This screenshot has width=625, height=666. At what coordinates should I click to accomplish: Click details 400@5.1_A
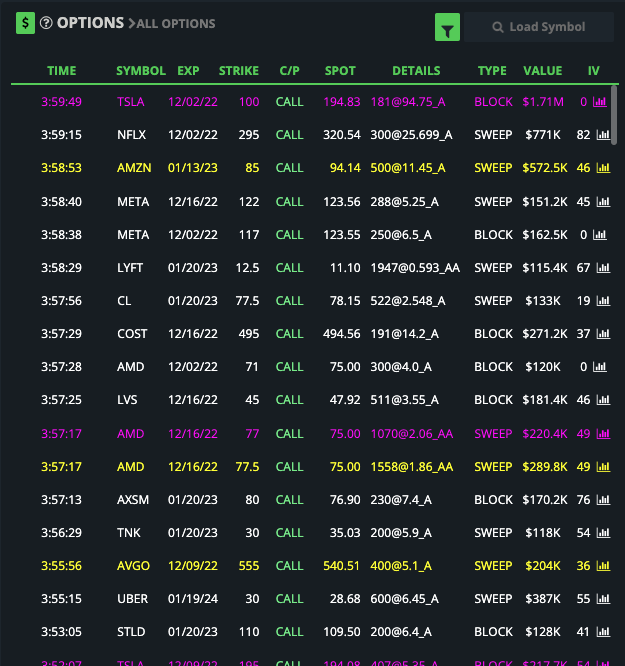click(x=401, y=566)
